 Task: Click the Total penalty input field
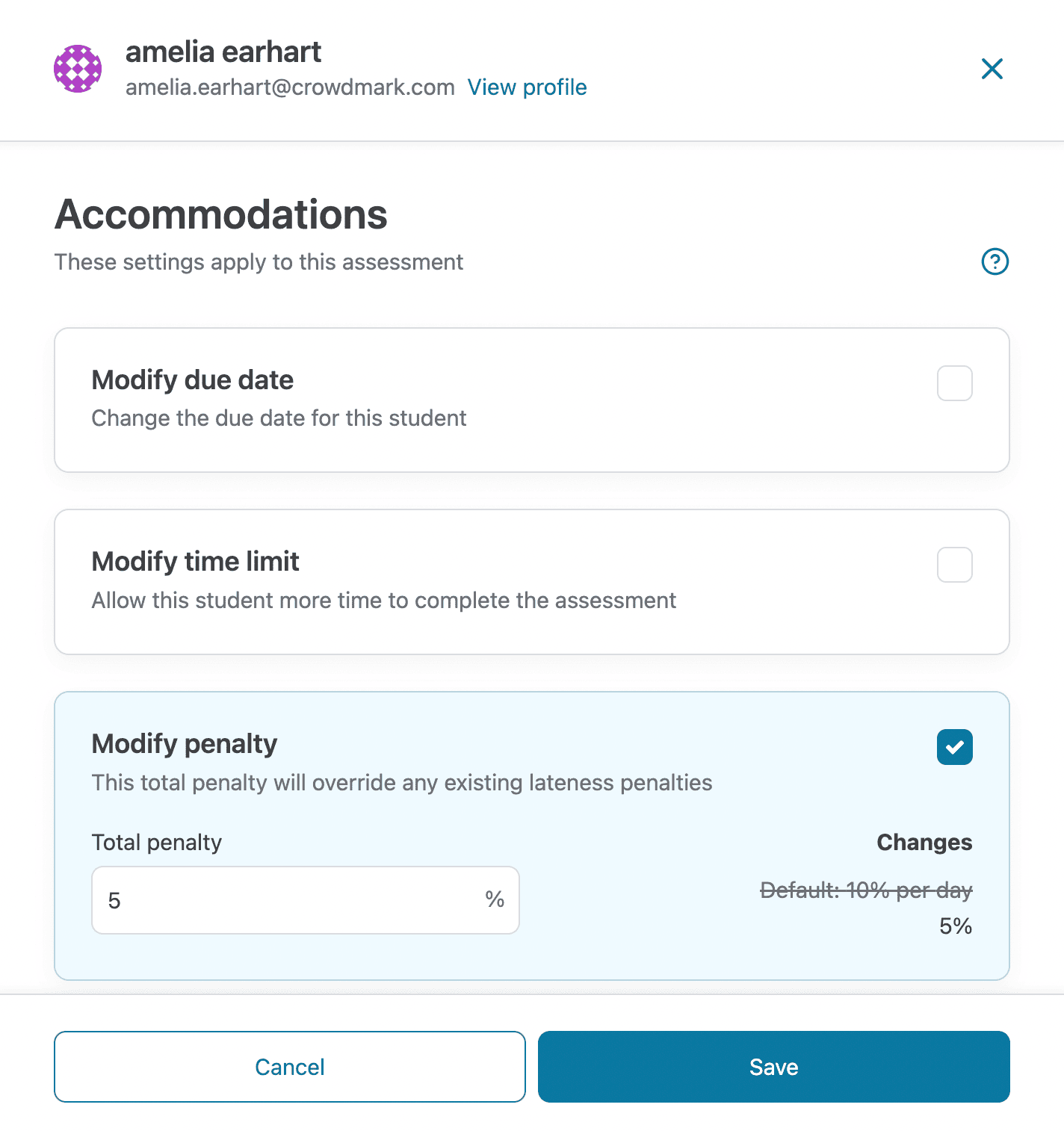point(299,900)
